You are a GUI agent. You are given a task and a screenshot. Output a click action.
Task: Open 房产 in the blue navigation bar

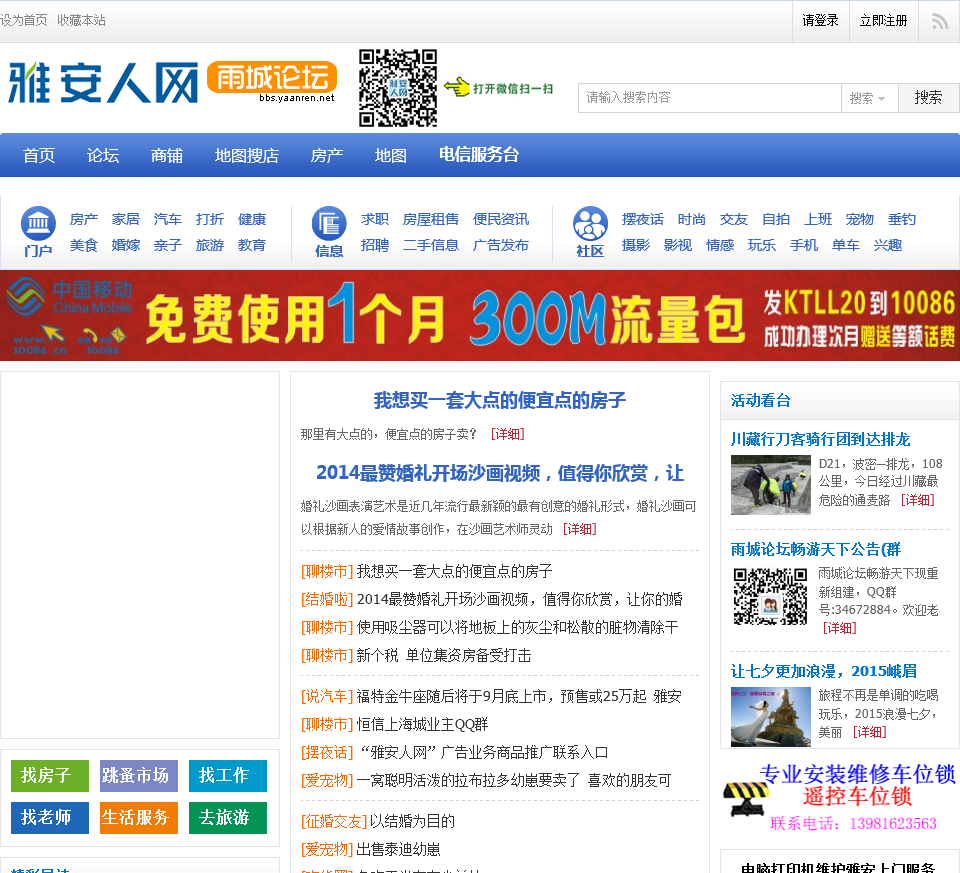(327, 155)
